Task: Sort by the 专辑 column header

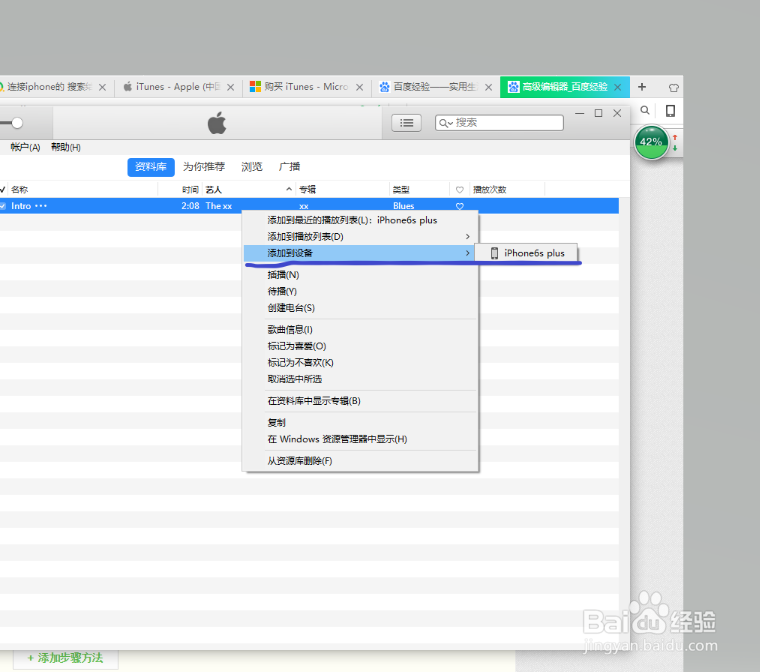Action: coord(307,190)
